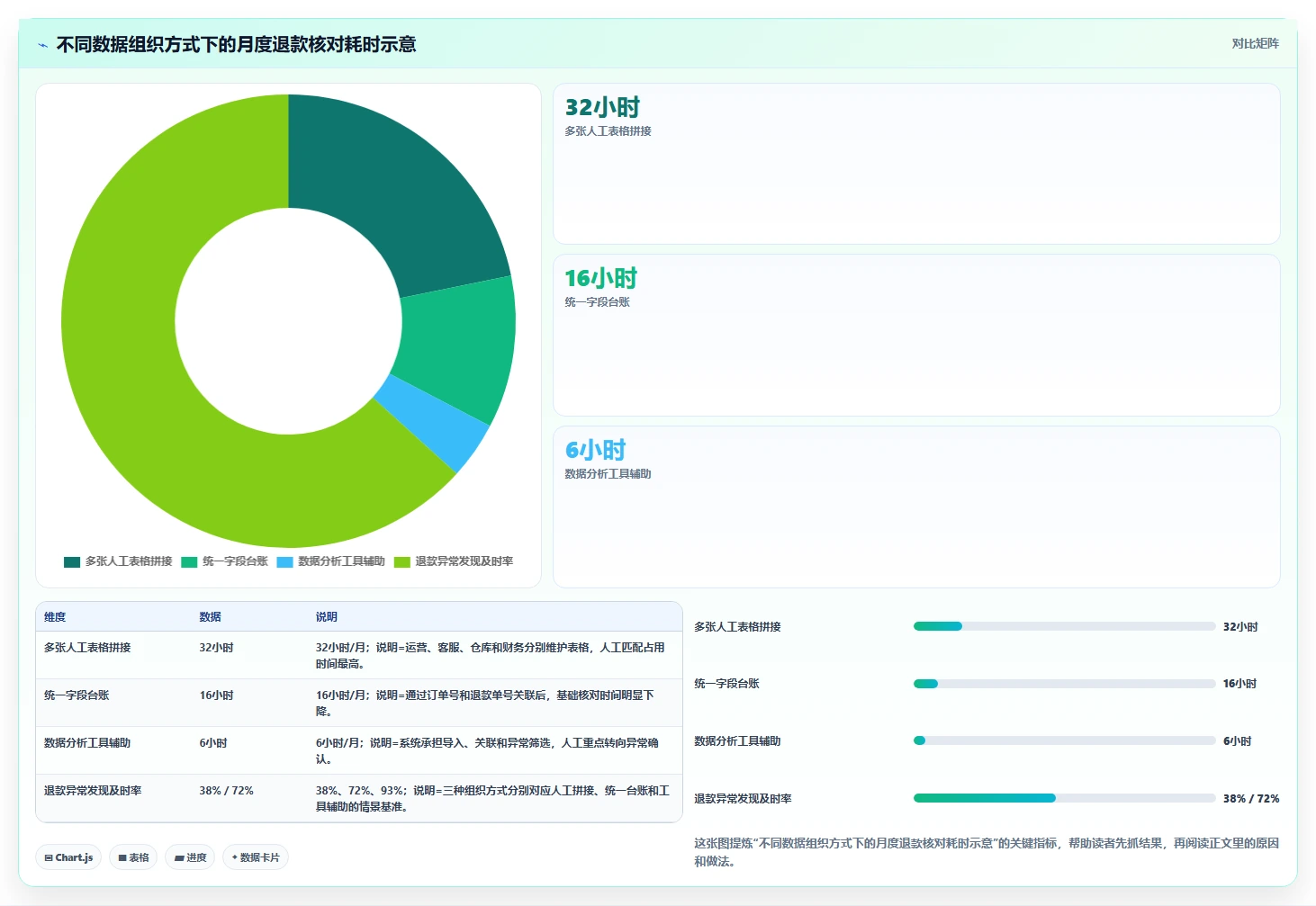This screenshot has width=1316, height=906.
Task: Click the summary paragraph starting 这张图提炼
Action: pyautogui.click(x=987, y=852)
